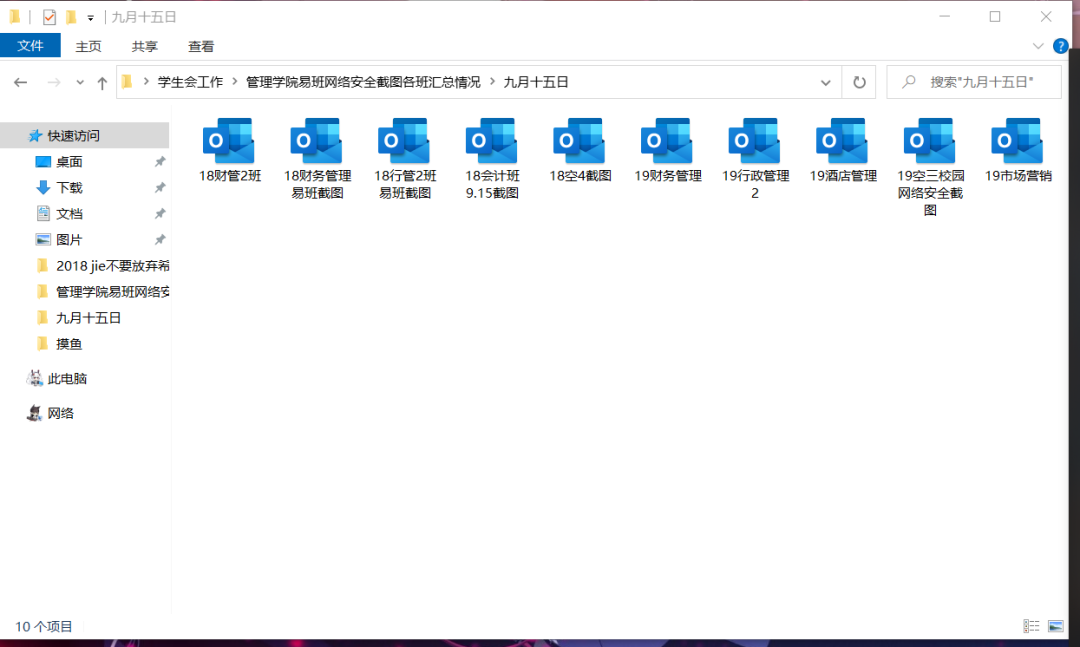1080x647 pixels.
Task: Go back with the back arrow
Action: (21, 83)
